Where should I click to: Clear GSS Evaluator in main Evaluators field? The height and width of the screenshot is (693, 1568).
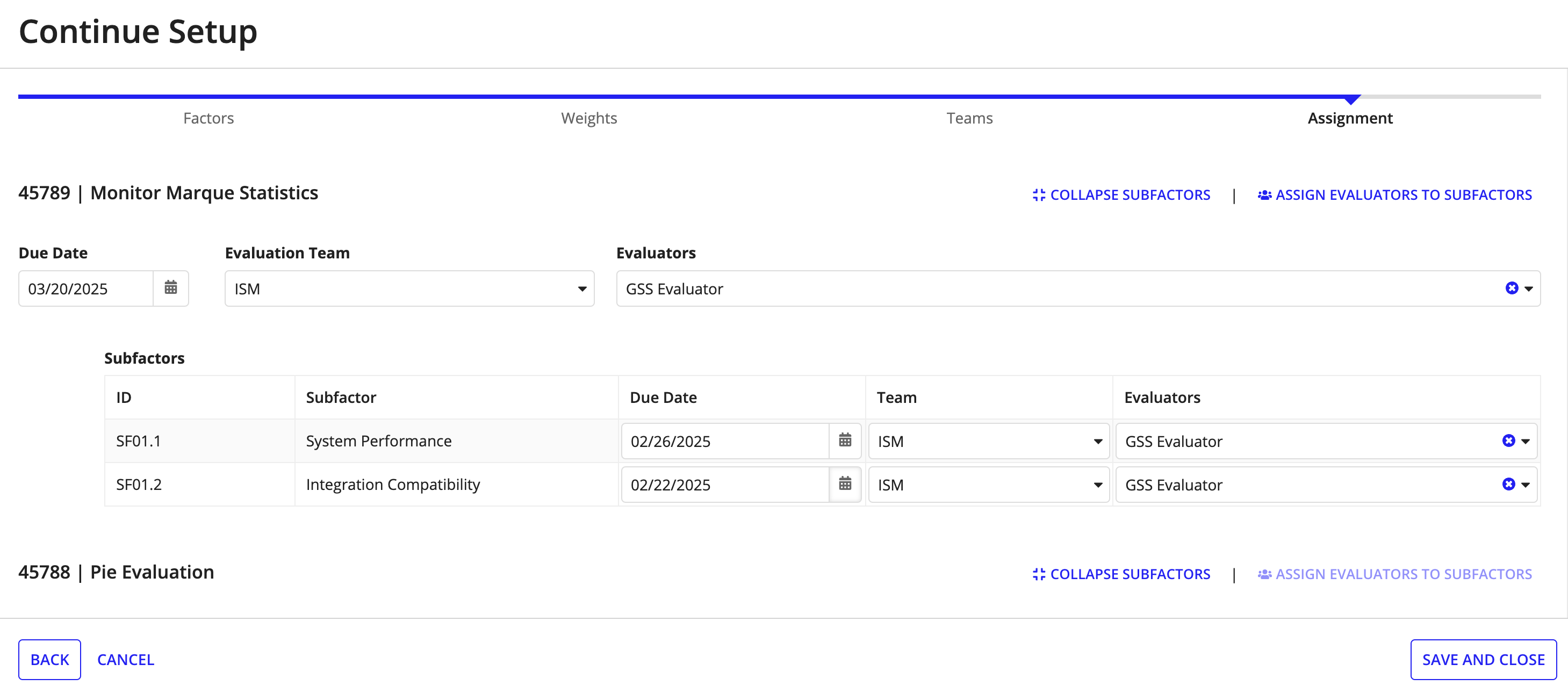coord(1512,288)
